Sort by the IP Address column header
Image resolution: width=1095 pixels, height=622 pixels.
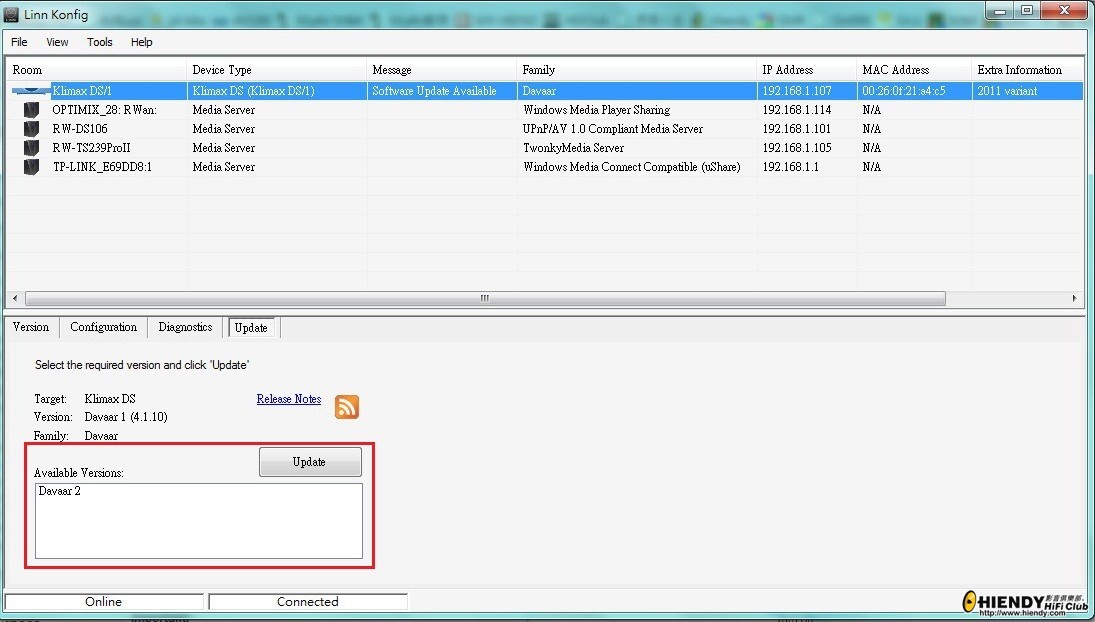(x=807, y=70)
